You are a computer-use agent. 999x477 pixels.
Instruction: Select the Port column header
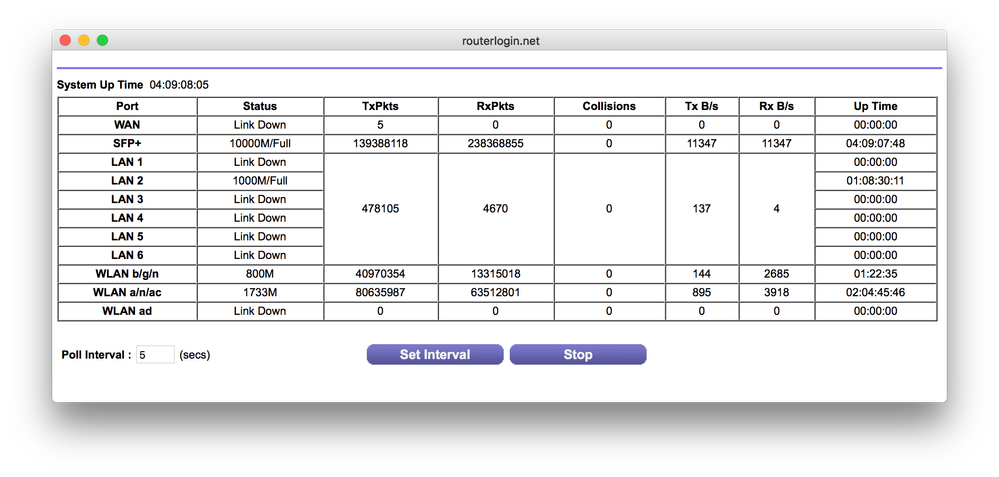point(127,106)
